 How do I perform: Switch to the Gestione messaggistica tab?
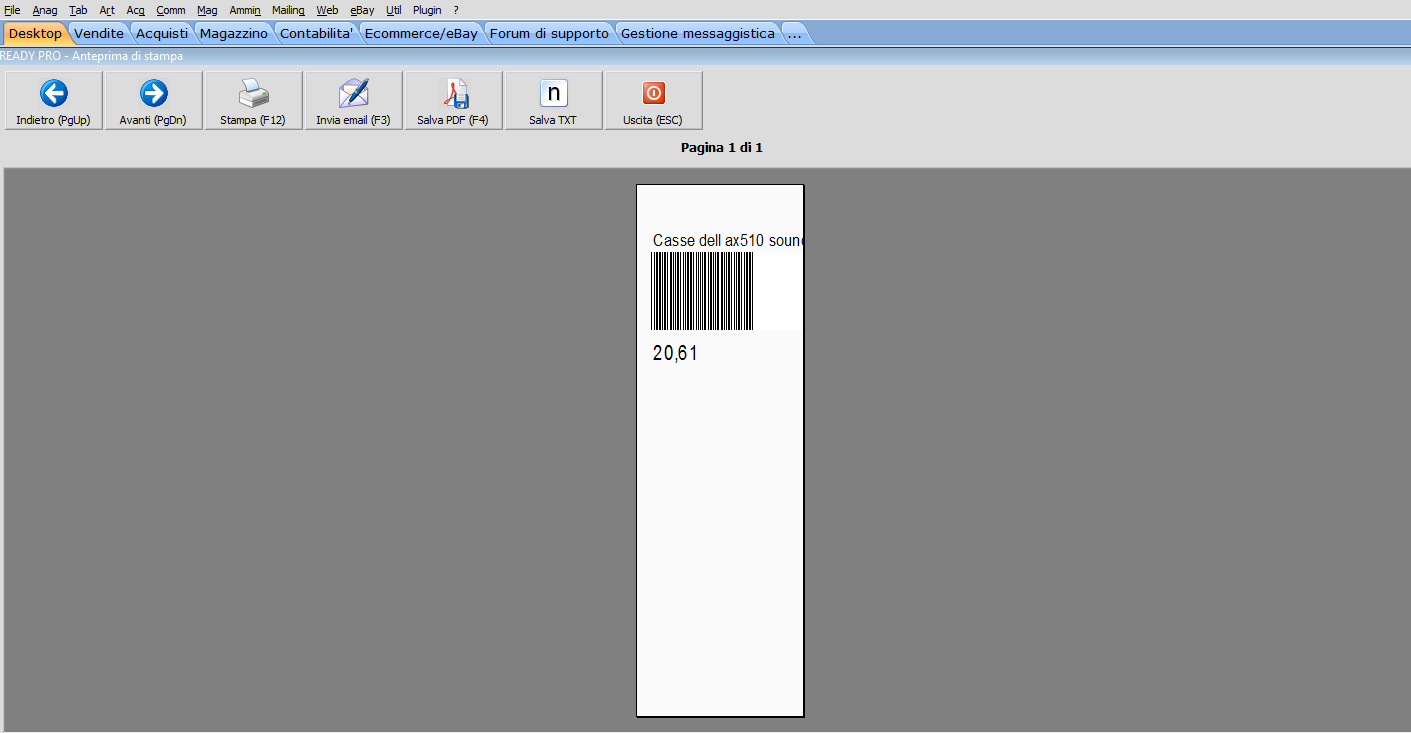698,33
